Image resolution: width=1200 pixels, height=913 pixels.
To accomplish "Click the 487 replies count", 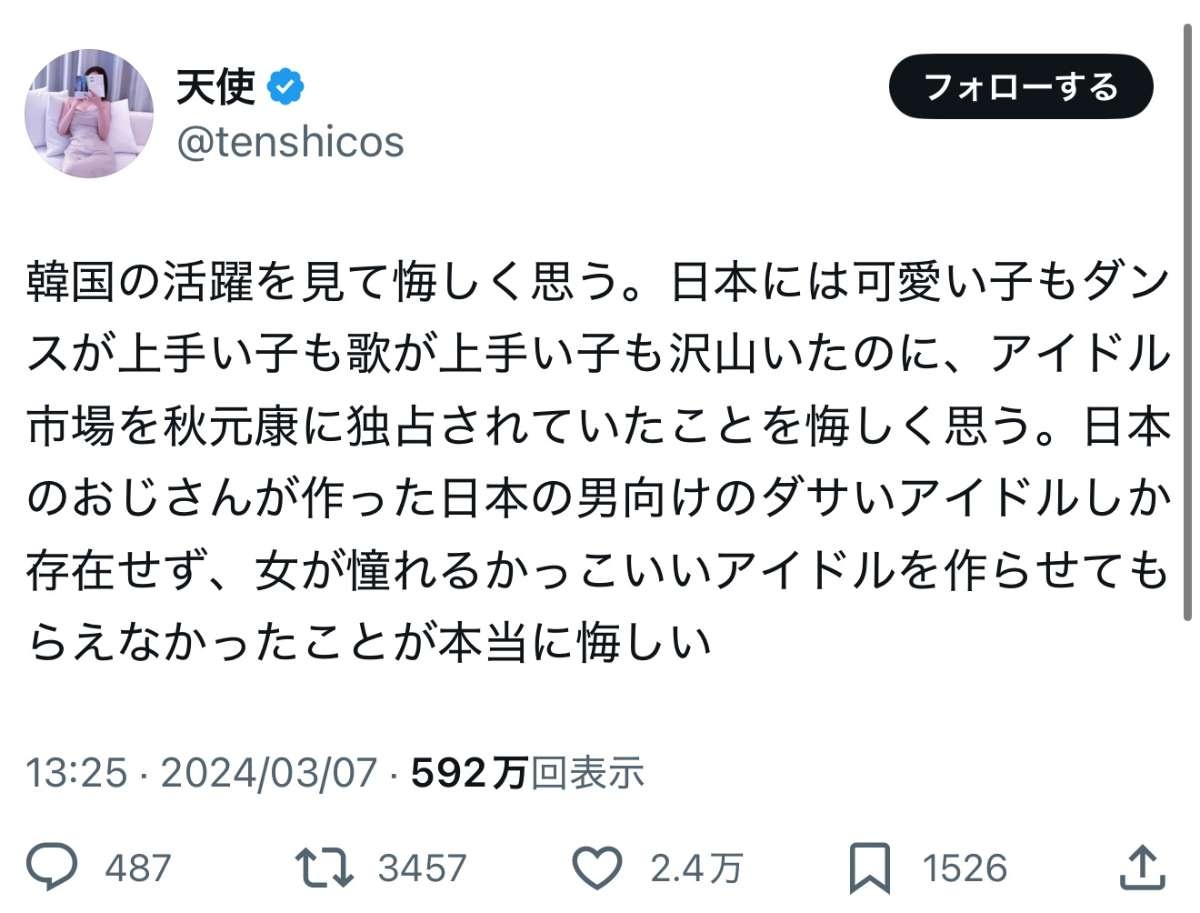I will tap(137, 868).
